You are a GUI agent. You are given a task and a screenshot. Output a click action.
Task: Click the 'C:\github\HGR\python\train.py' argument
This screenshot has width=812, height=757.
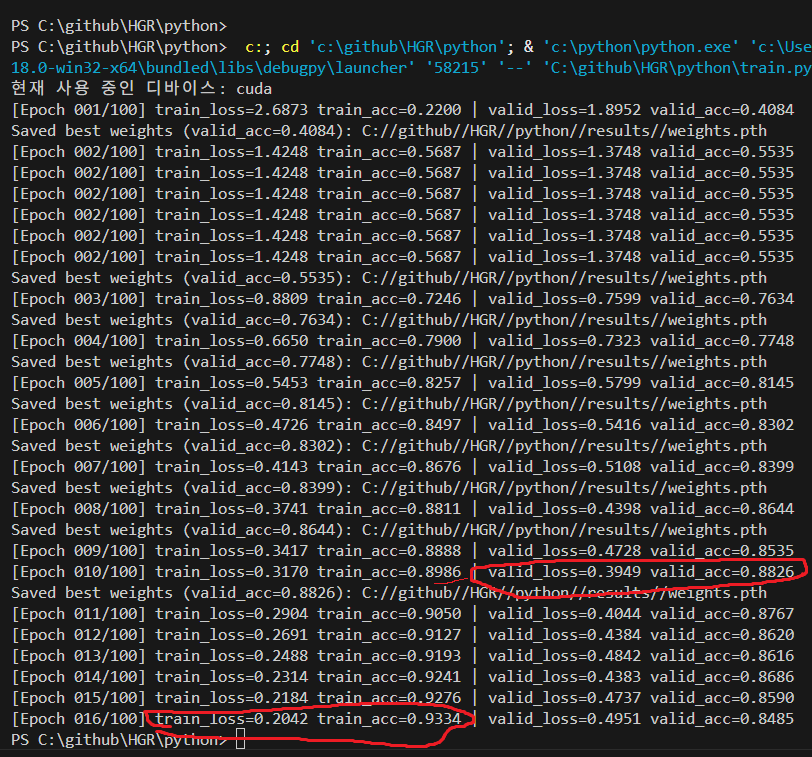pos(677,68)
